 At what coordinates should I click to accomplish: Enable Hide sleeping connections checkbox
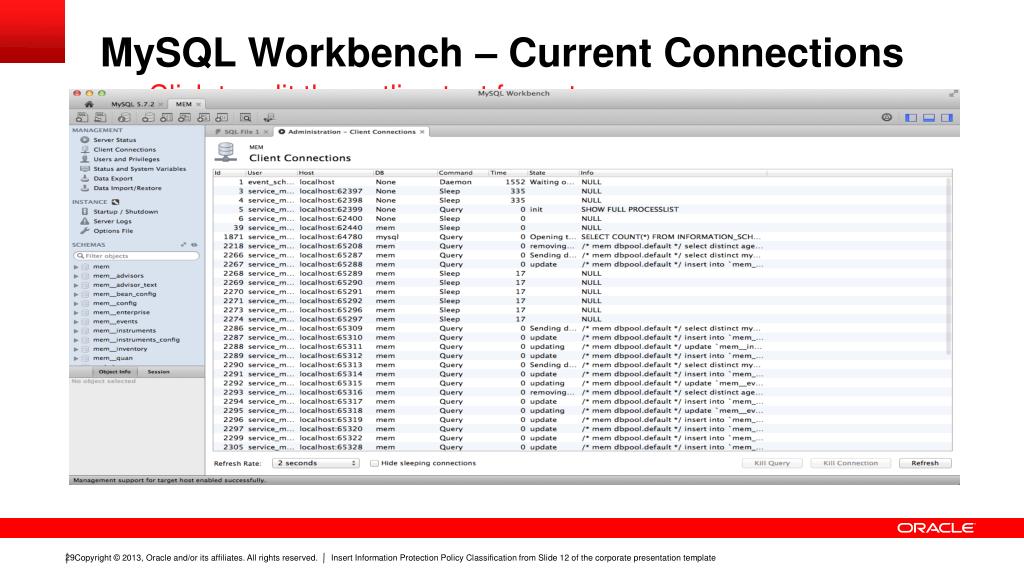pyautogui.click(x=374, y=463)
